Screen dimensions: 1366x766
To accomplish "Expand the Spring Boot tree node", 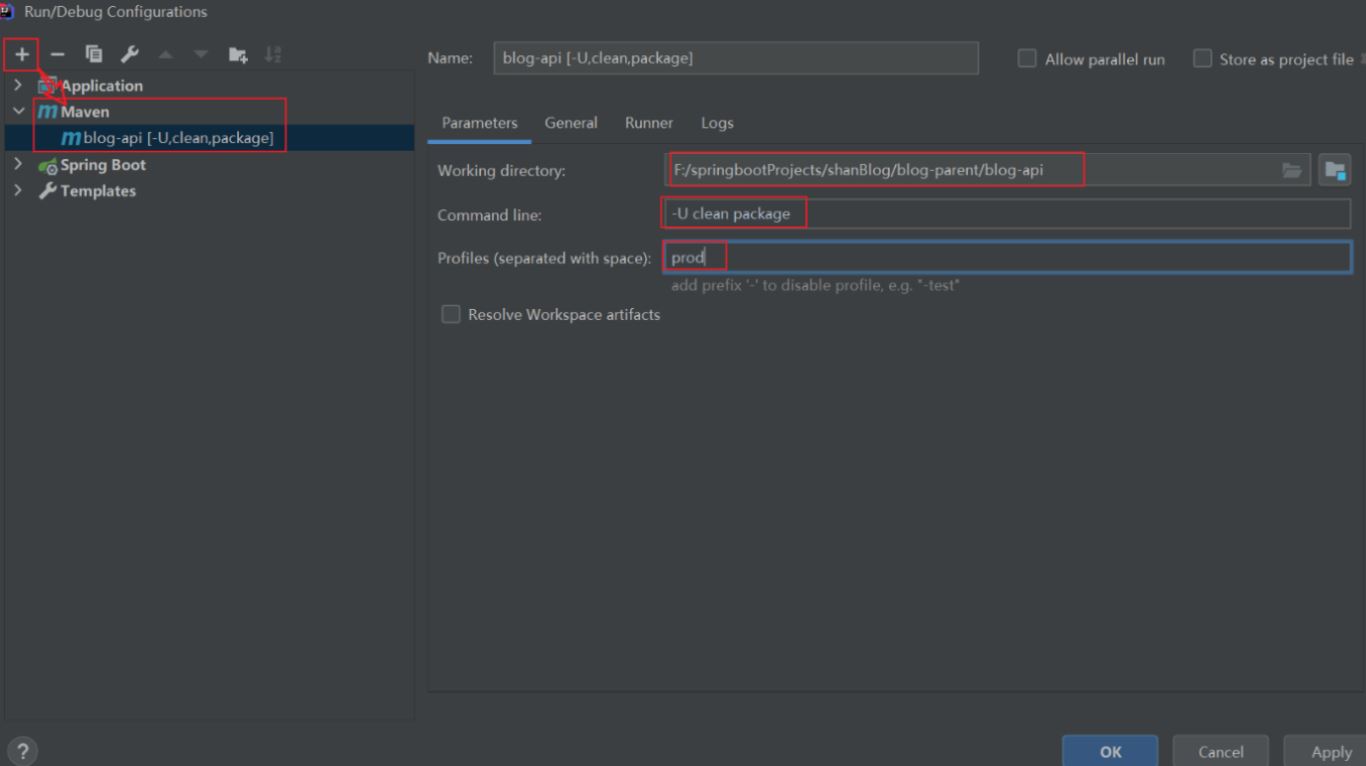I will click(x=18, y=164).
